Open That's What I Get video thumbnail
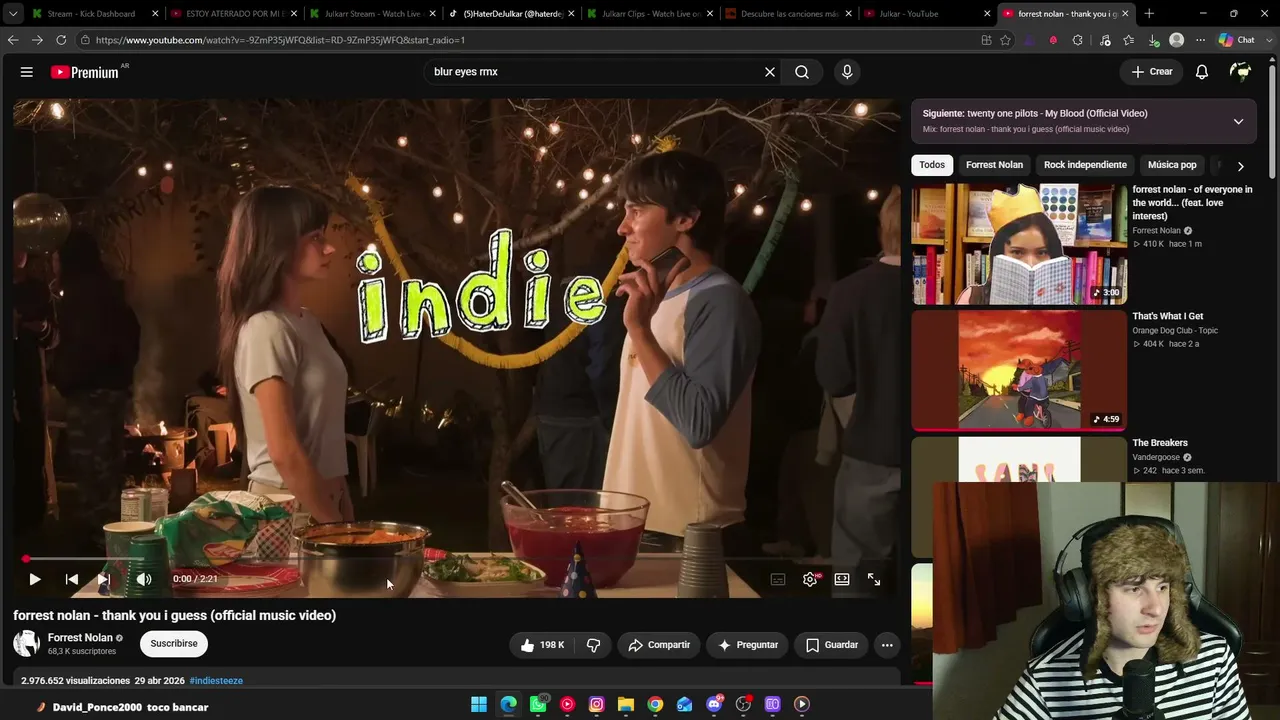Screen dimensions: 1280x720 1019,370
